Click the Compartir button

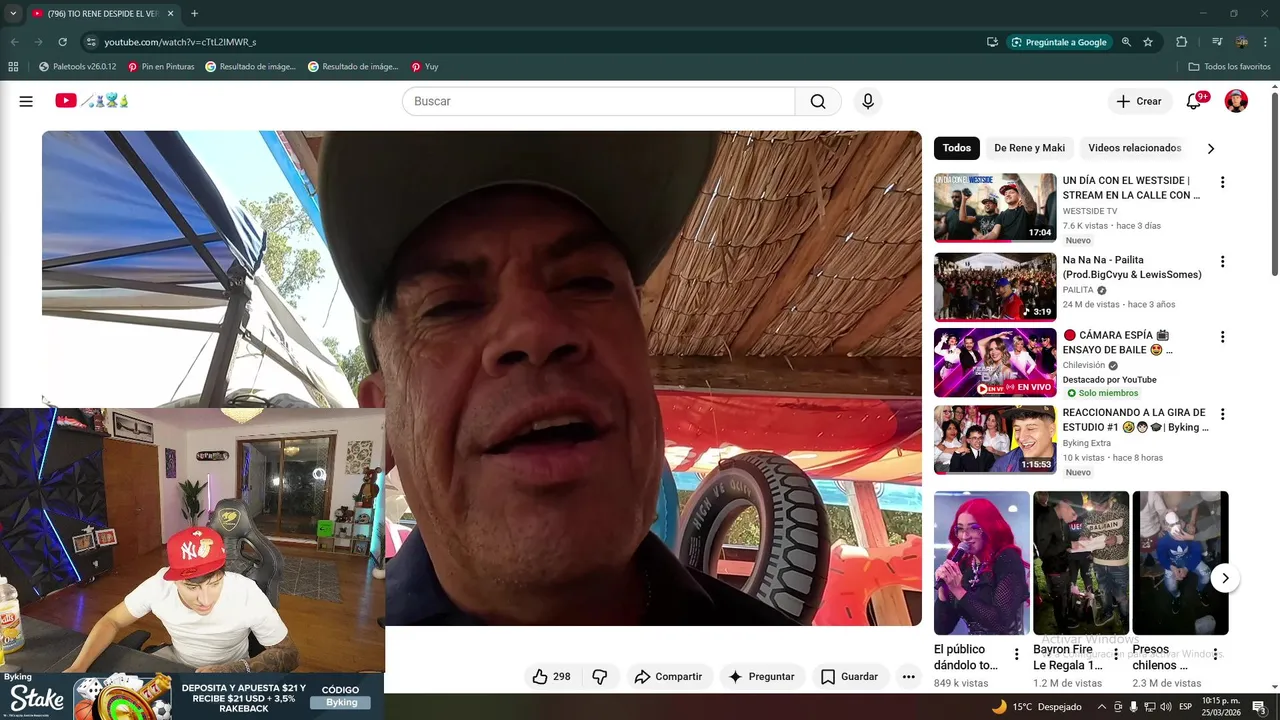pos(668,677)
